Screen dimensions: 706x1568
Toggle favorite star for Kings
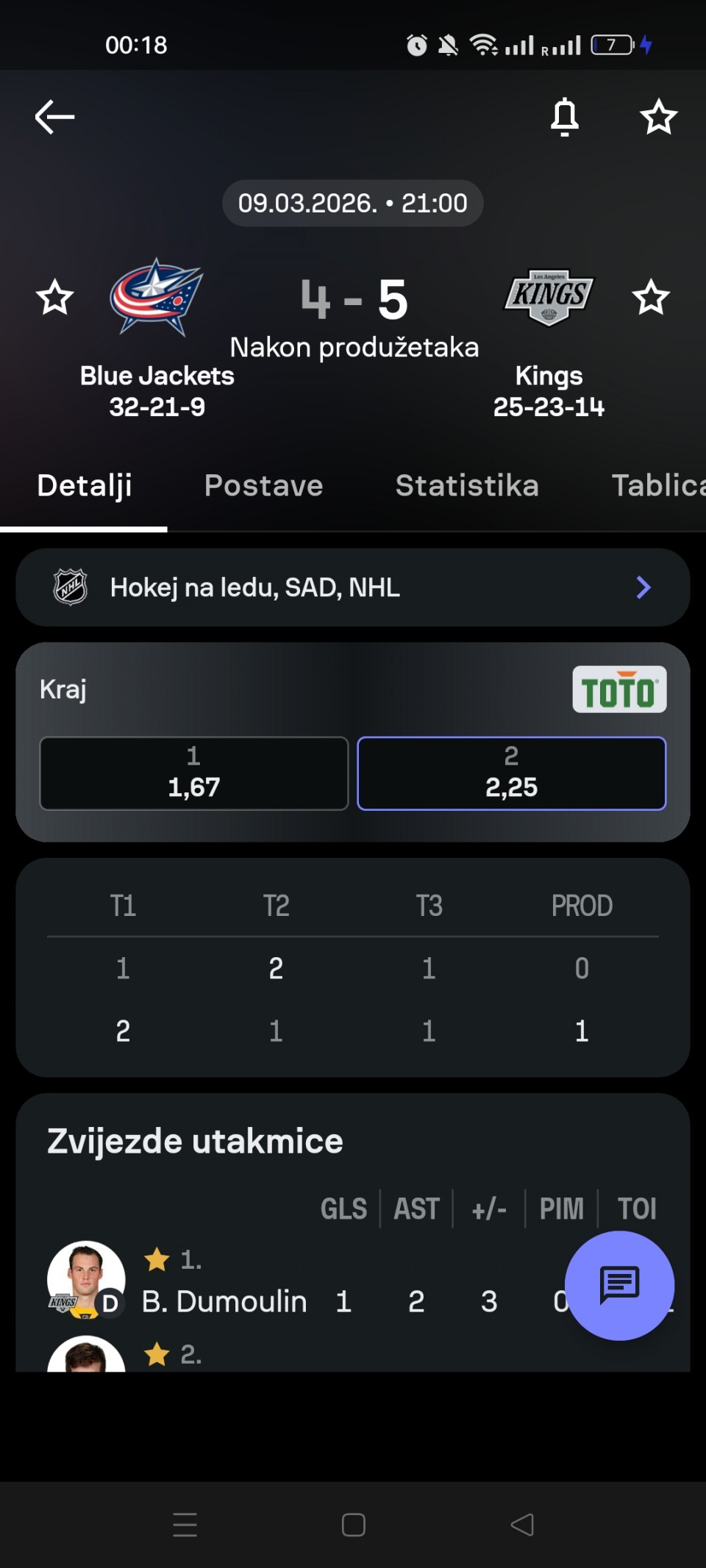pos(651,298)
